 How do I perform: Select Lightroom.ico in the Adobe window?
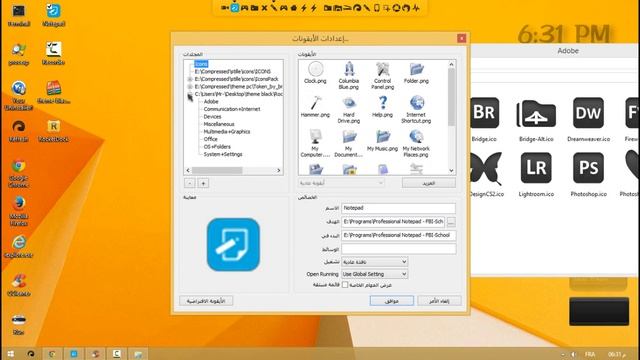click(536, 175)
